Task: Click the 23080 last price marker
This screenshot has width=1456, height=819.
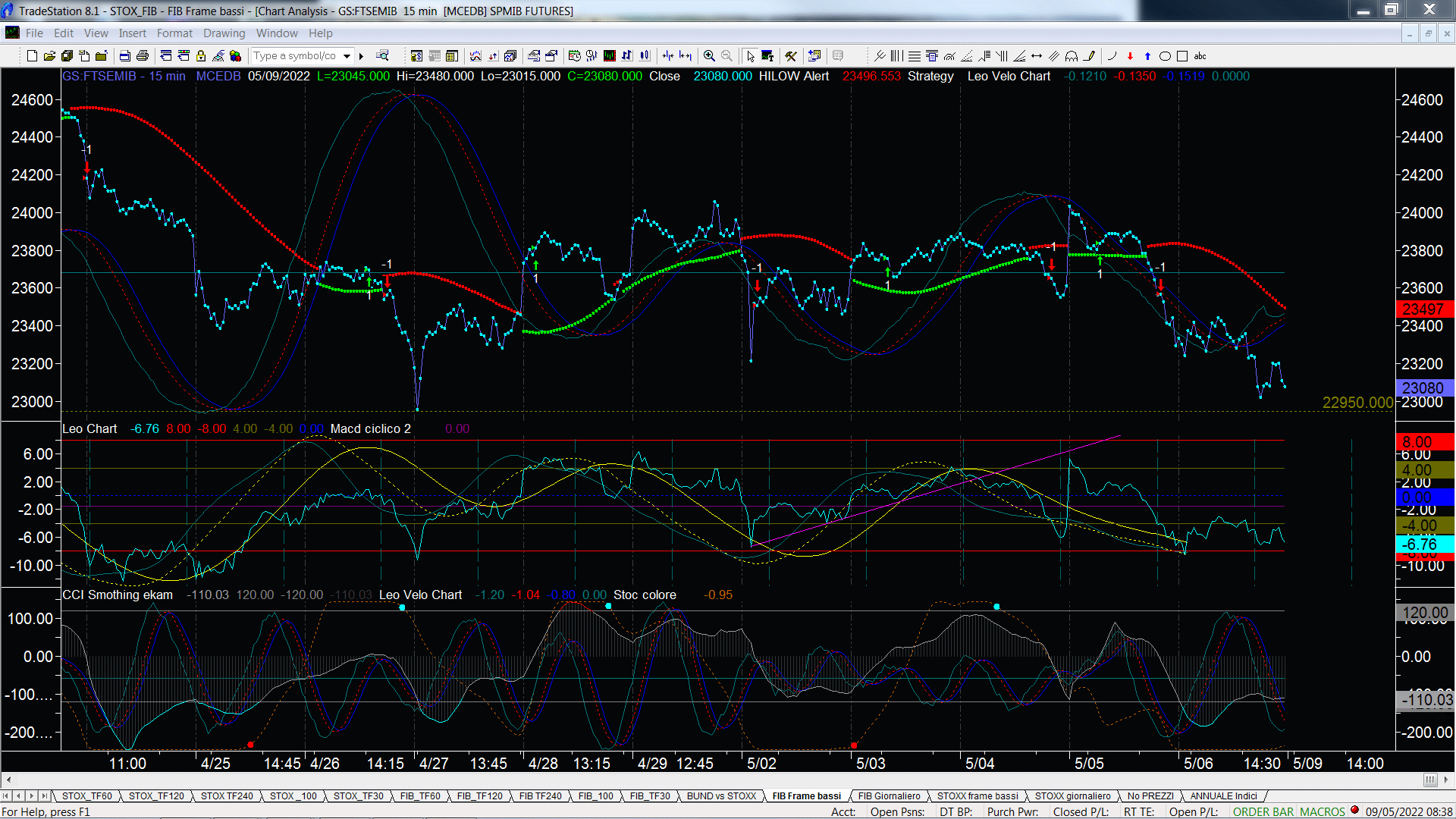Action: coord(1424,388)
